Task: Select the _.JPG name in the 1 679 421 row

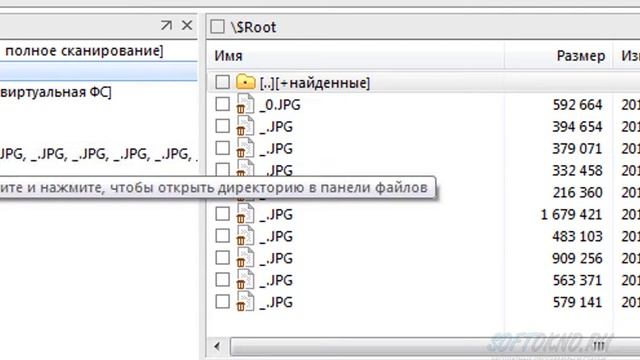Action: (276, 215)
